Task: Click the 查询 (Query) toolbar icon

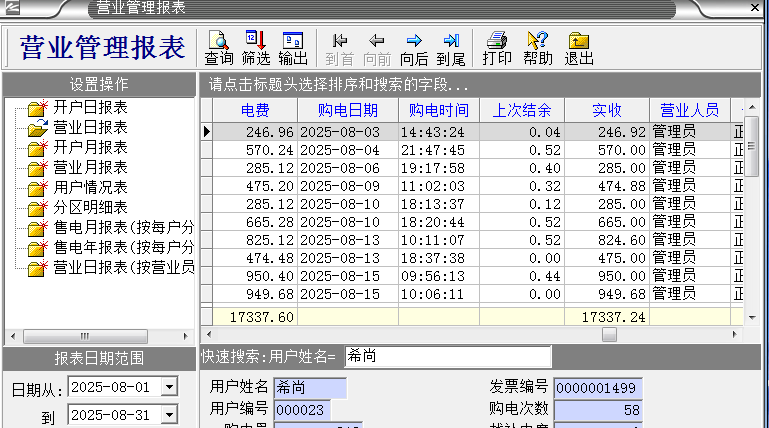Action: pos(219,47)
